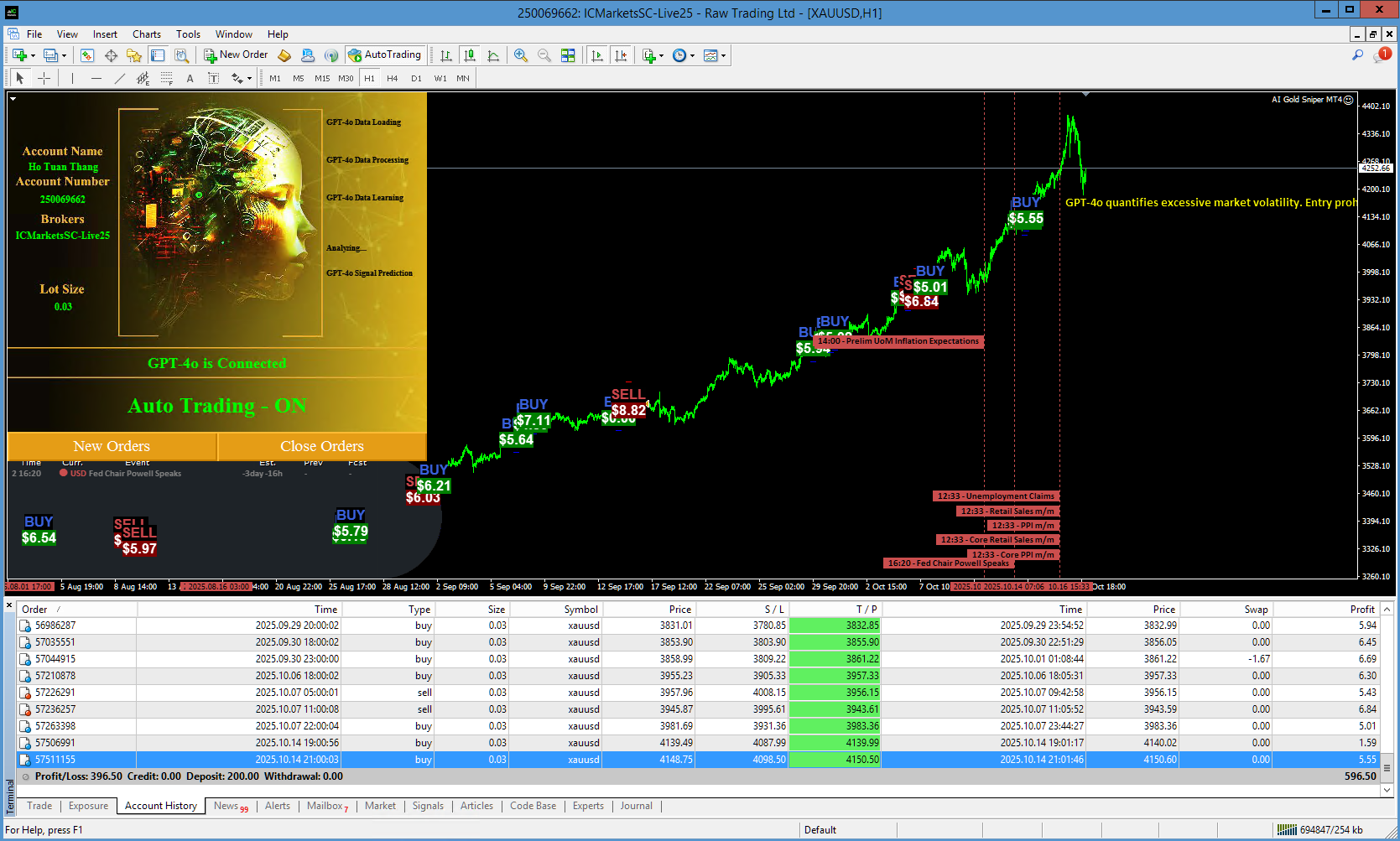This screenshot has height=841, width=1400.
Task: Open the chart Templates icon
Action: (x=710, y=55)
